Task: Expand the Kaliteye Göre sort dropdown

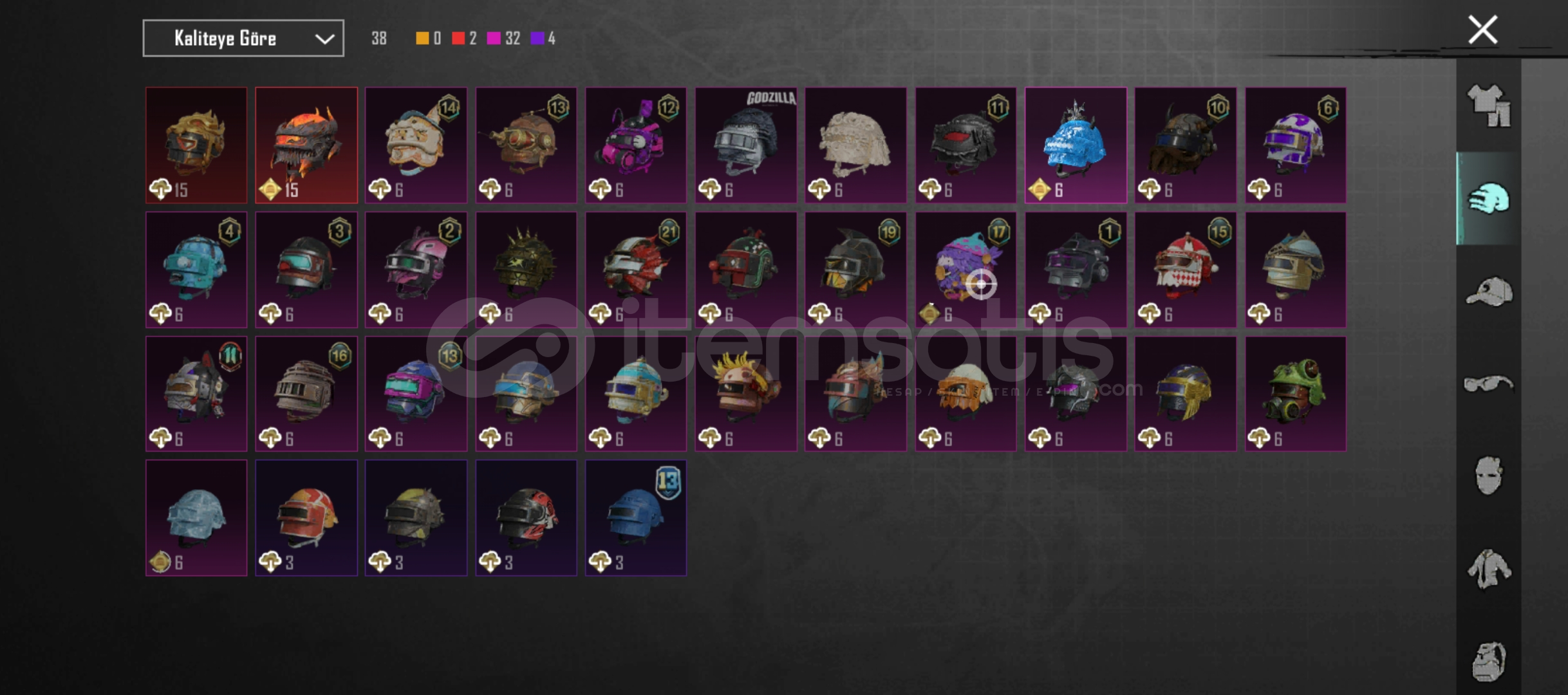Action: click(243, 39)
